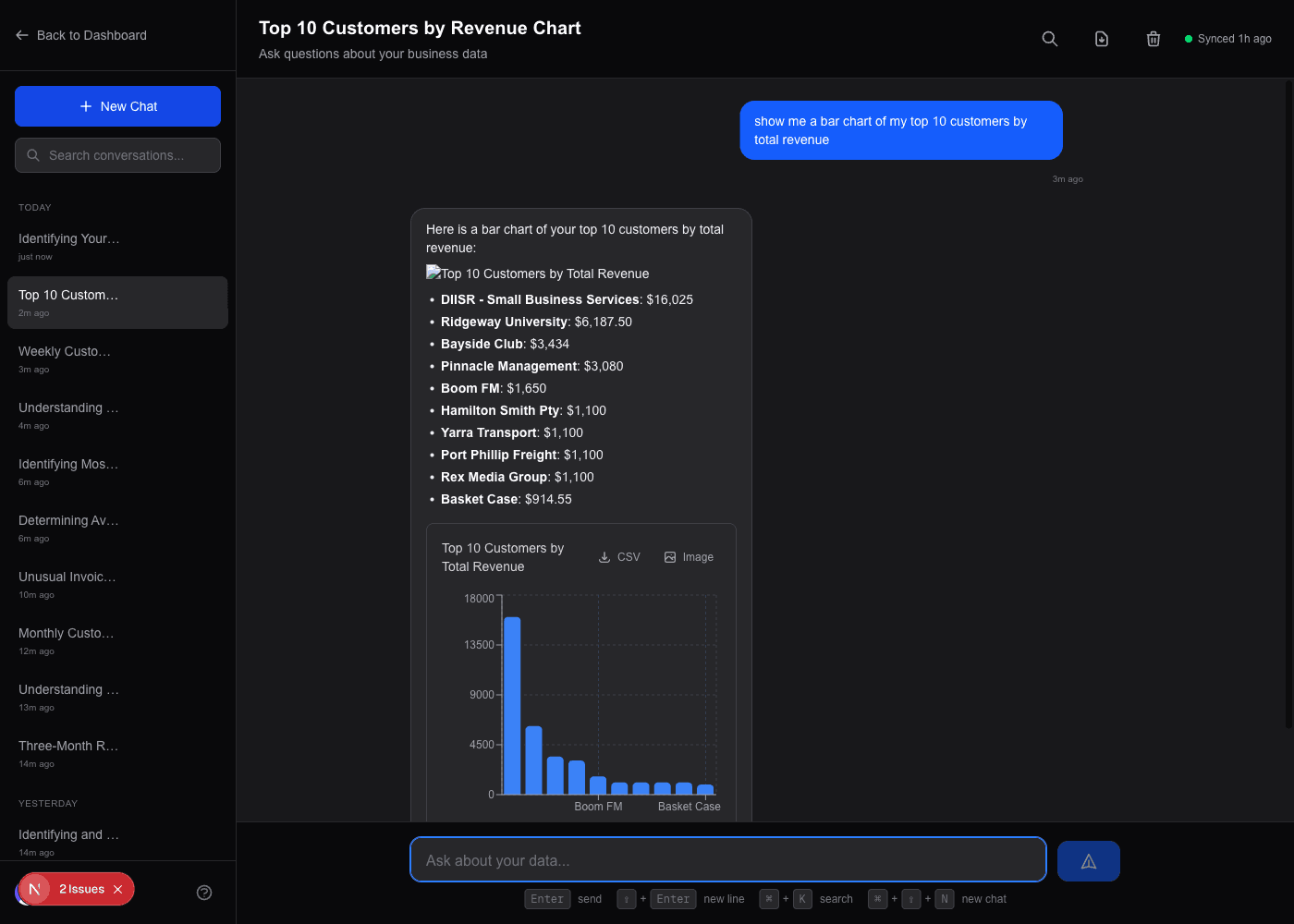The height and width of the screenshot is (924, 1294).
Task: Click the search icon inside the conversations box
Action: (34, 155)
